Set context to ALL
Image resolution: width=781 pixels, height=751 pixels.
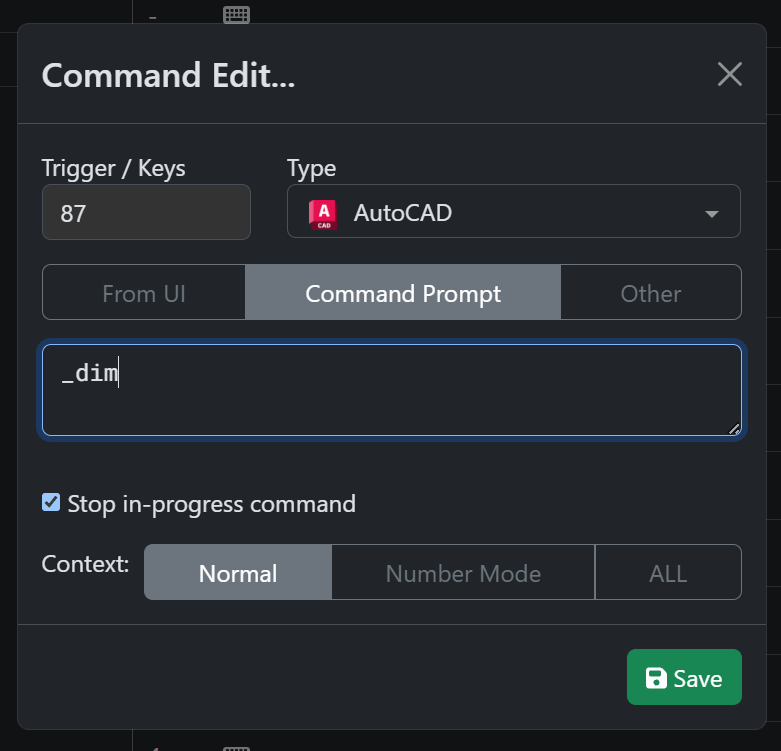(x=668, y=573)
